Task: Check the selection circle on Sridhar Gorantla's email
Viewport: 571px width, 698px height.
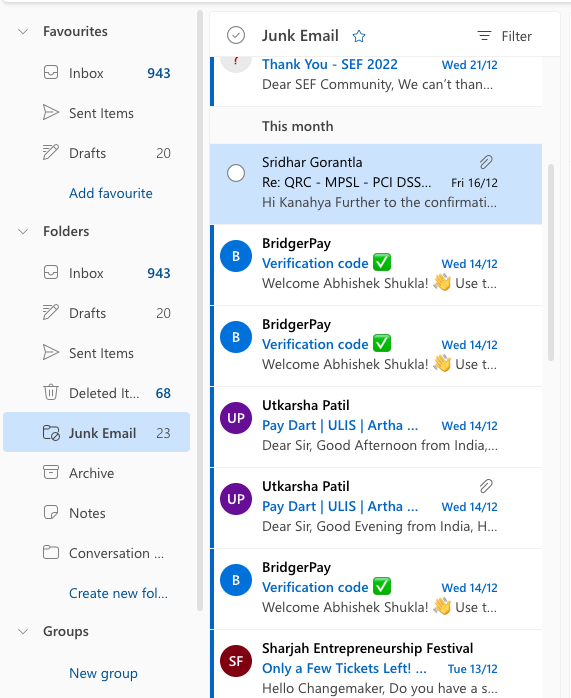Action: tap(236, 173)
